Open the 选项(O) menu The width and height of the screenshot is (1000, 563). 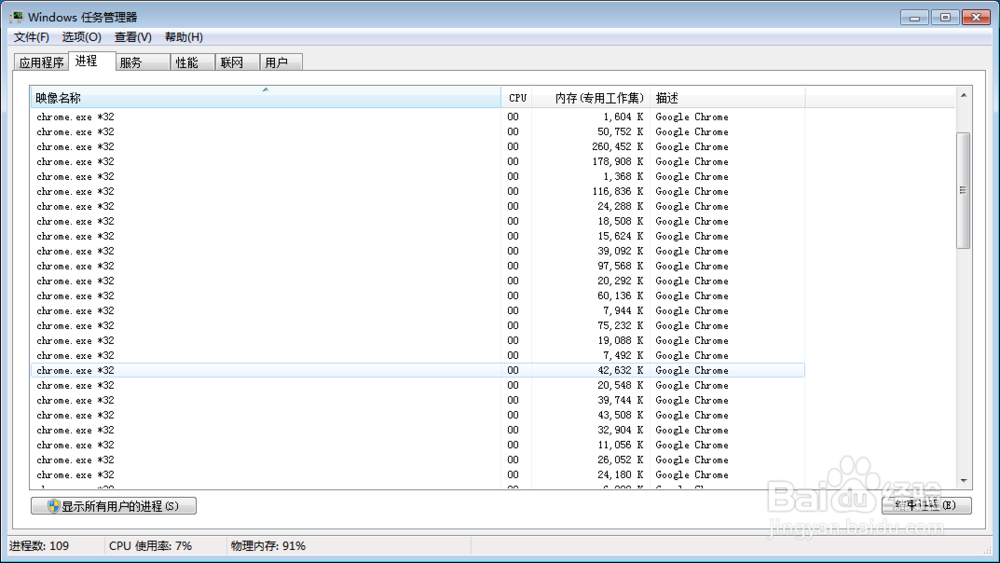[x=82, y=37]
